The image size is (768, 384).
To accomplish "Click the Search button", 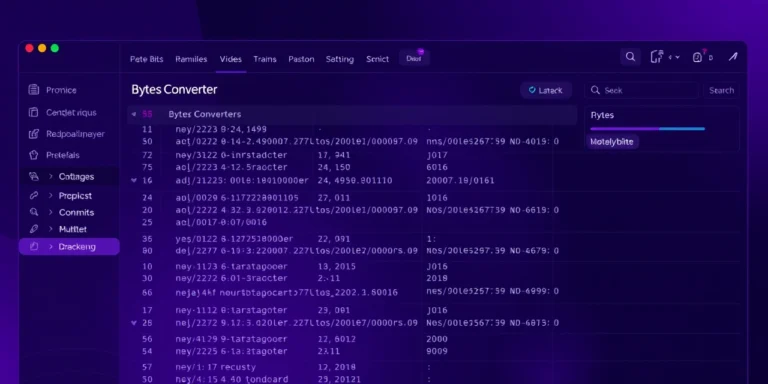I will pyautogui.click(x=721, y=90).
